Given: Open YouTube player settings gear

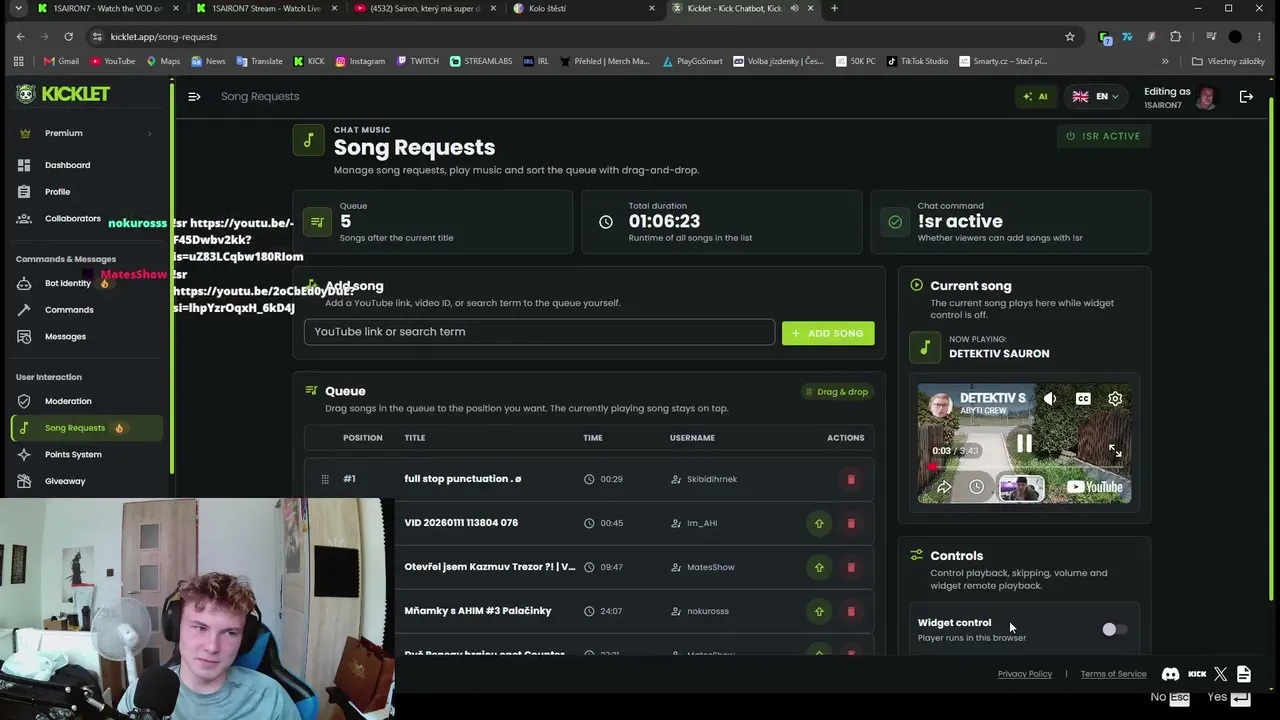Looking at the screenshot, I should (1115, 398).
